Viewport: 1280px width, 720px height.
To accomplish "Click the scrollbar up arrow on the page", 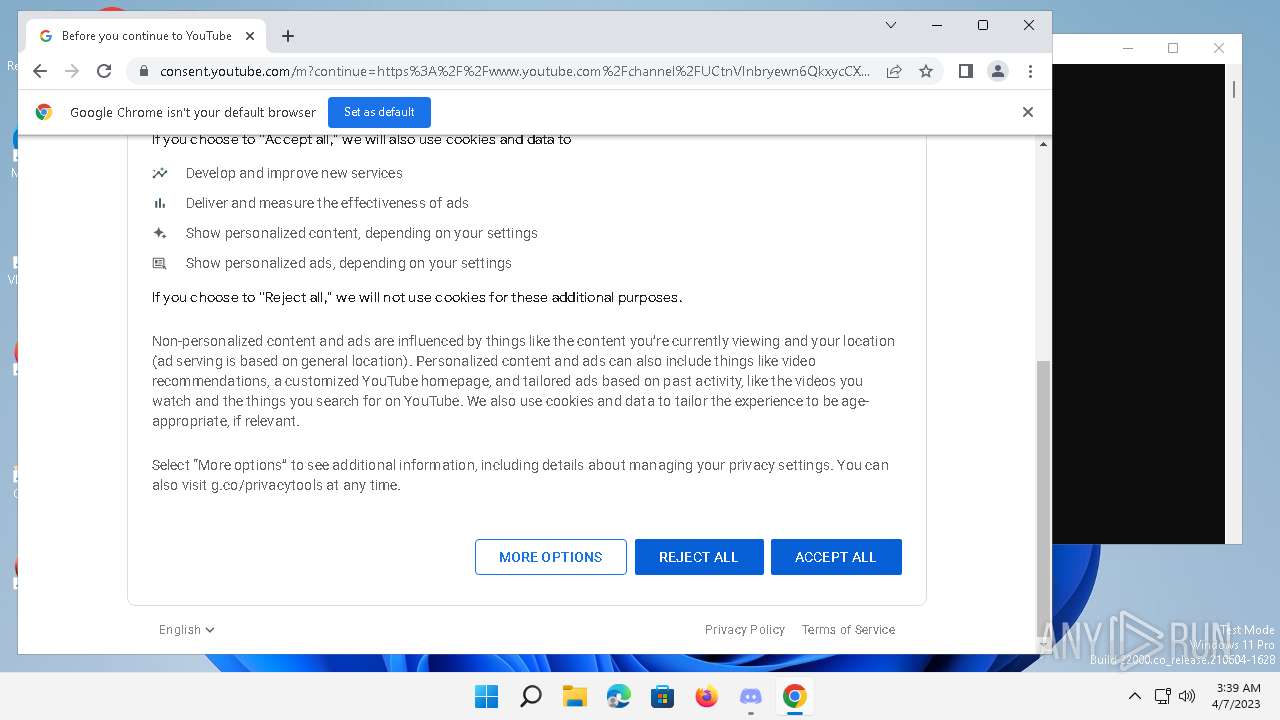I will (1043, 144).
